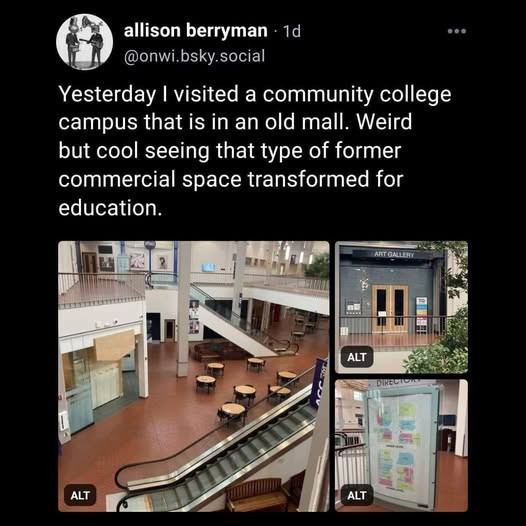Show ALT text for the mall atrium photo
Screen dimensions: 526x526
click(80, 495)
